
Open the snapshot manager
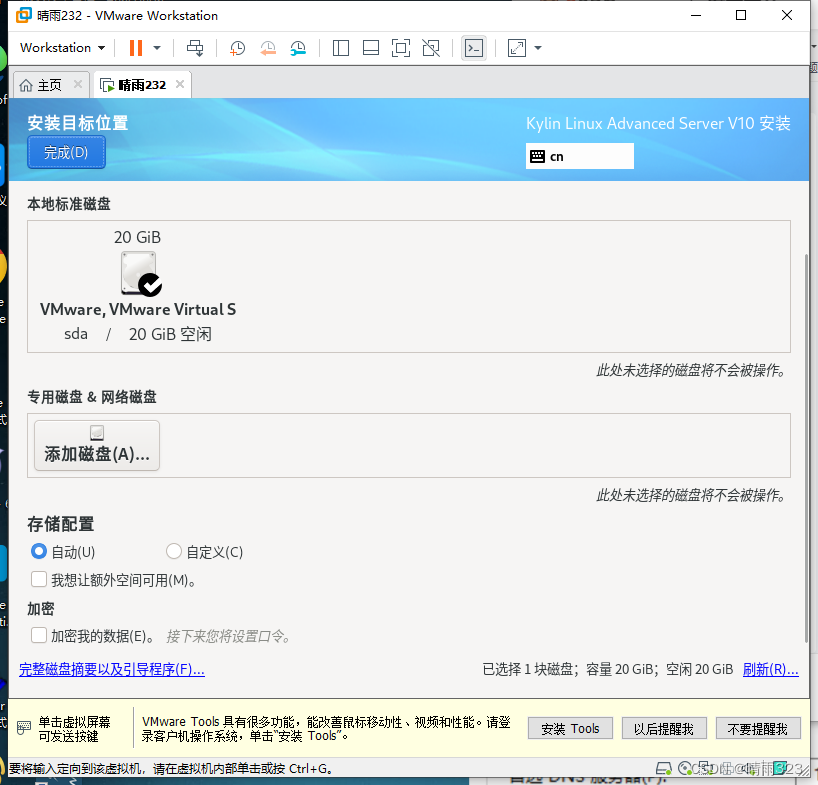click(x=298, y=48)
